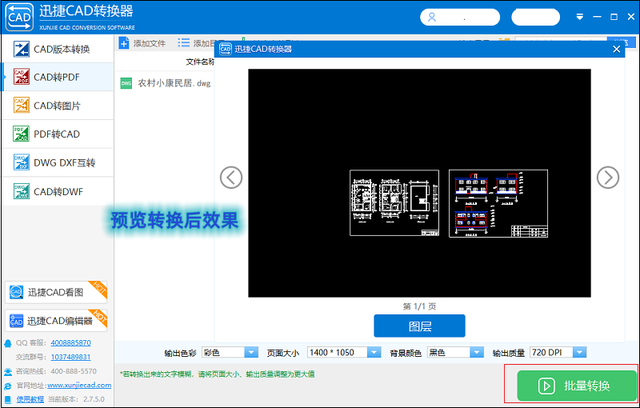Click the add-directory list icon

[184, 43]
